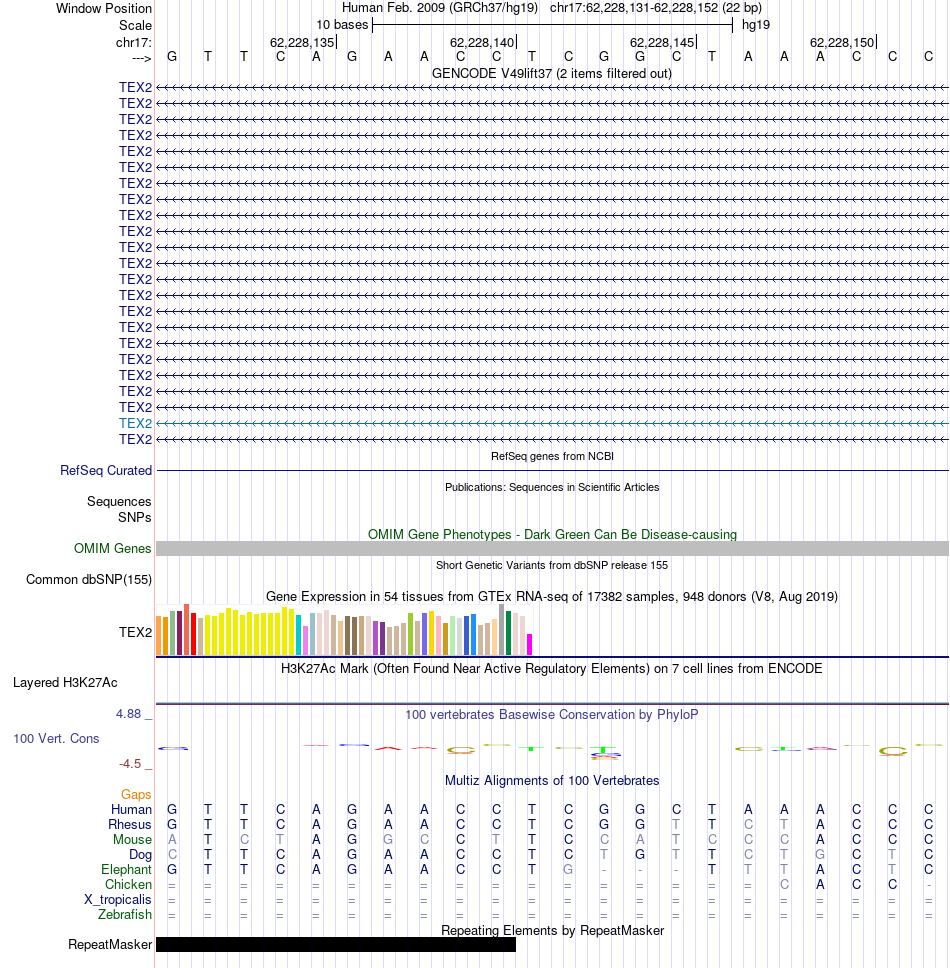Select the Zebrafish alignment row label
This screenshot has height=968, width=950.
coord(125,914)
